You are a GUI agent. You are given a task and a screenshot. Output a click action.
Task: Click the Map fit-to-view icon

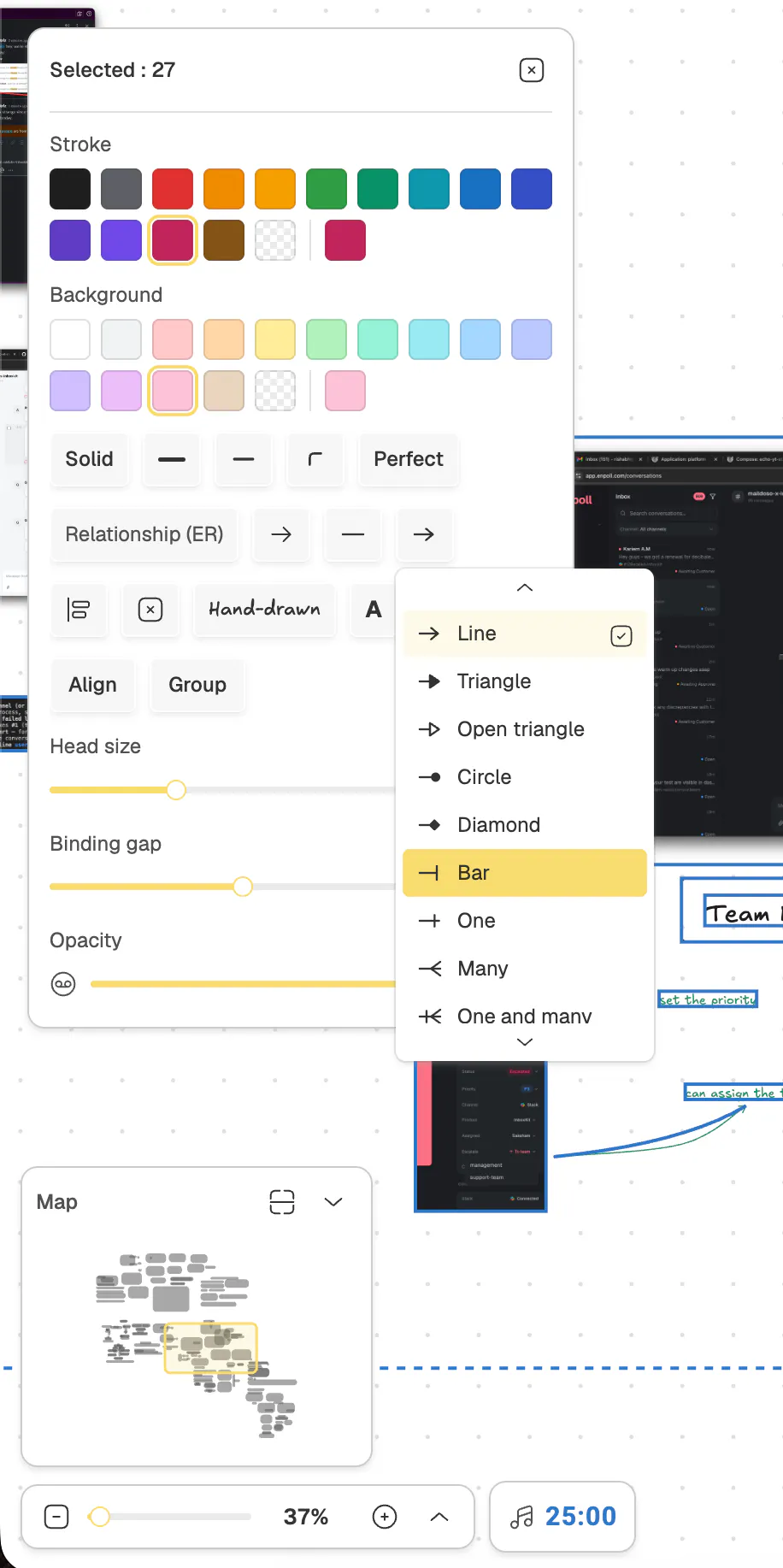282,1202
